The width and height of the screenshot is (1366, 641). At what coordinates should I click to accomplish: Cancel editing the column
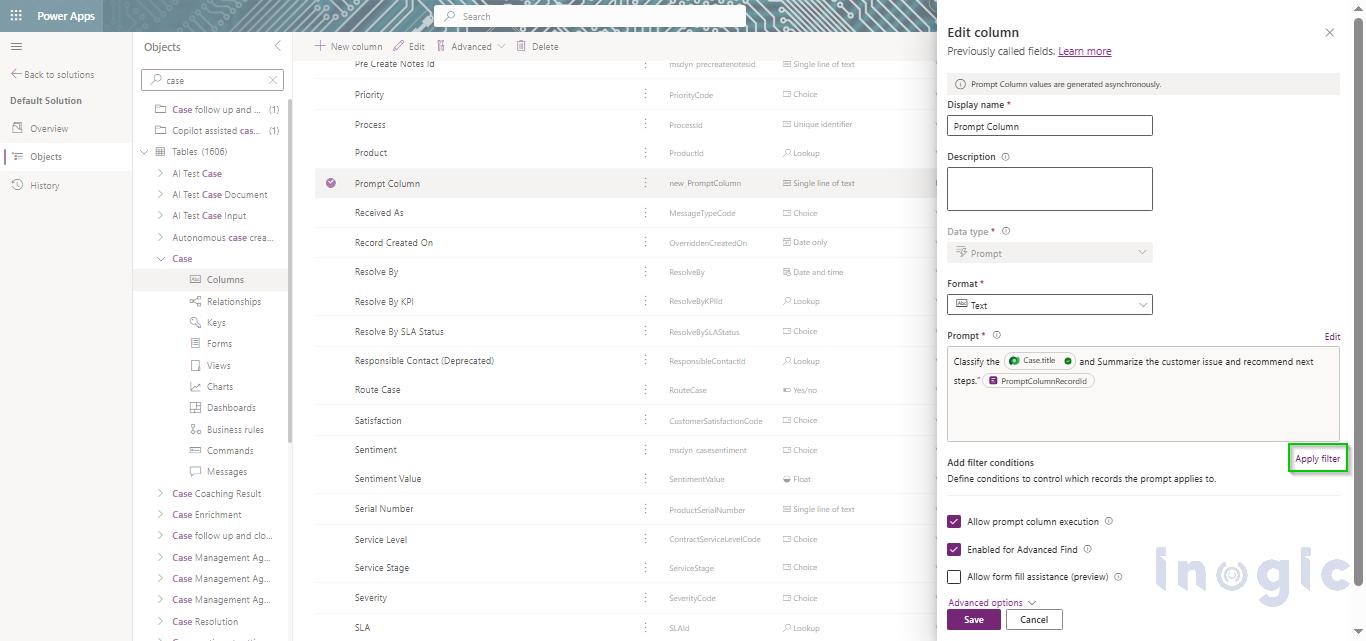[x=1034, y=619]
